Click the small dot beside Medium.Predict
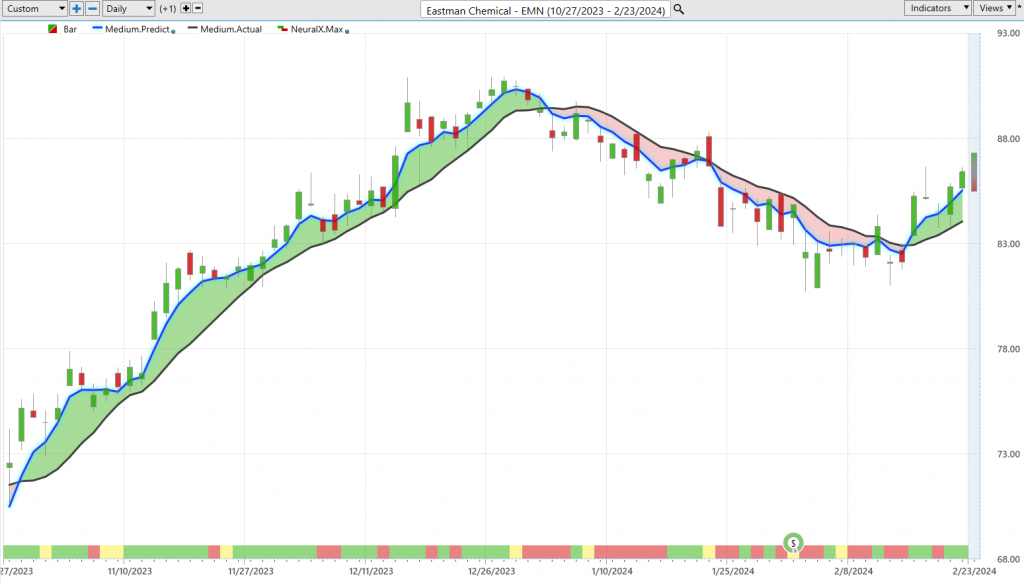Screen dimensions: 1024x583 pos(173,31)
